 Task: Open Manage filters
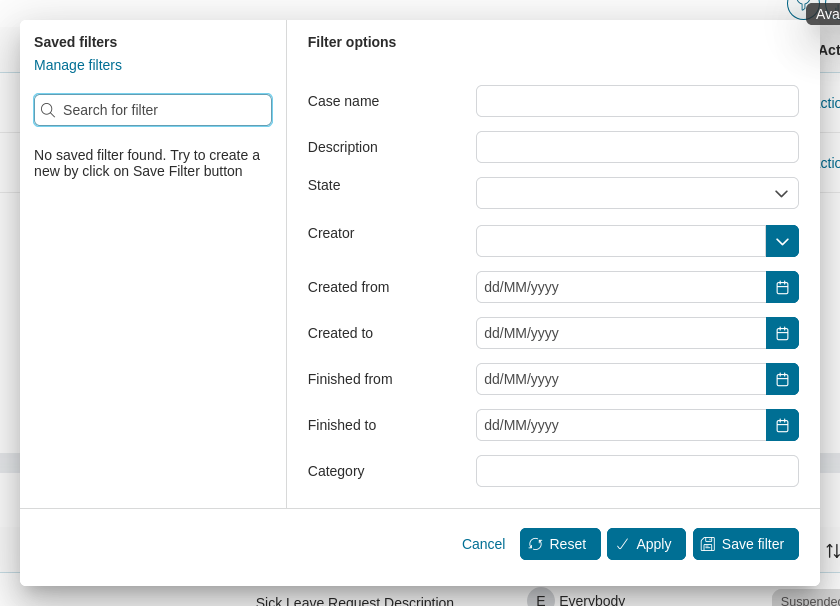[78, 65]
